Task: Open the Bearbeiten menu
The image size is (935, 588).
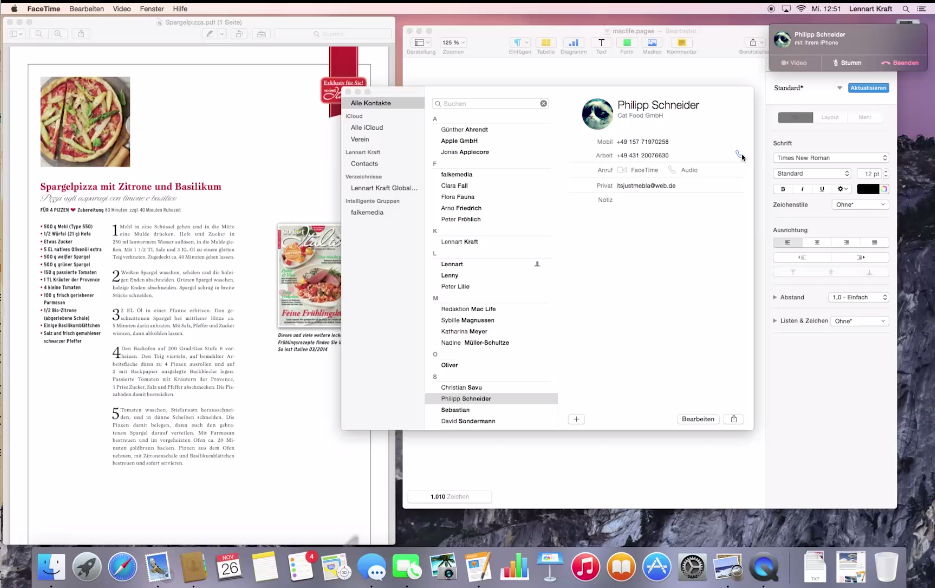Action: (86, 9)
